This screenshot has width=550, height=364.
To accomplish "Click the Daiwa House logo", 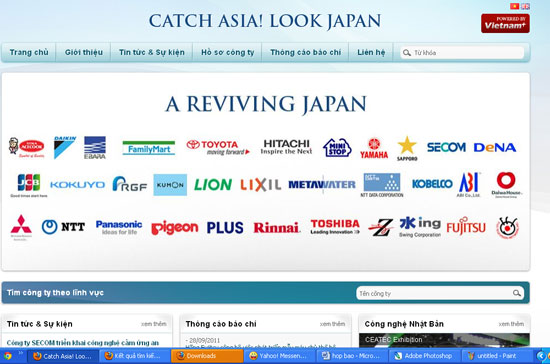I will click(507, 185).
